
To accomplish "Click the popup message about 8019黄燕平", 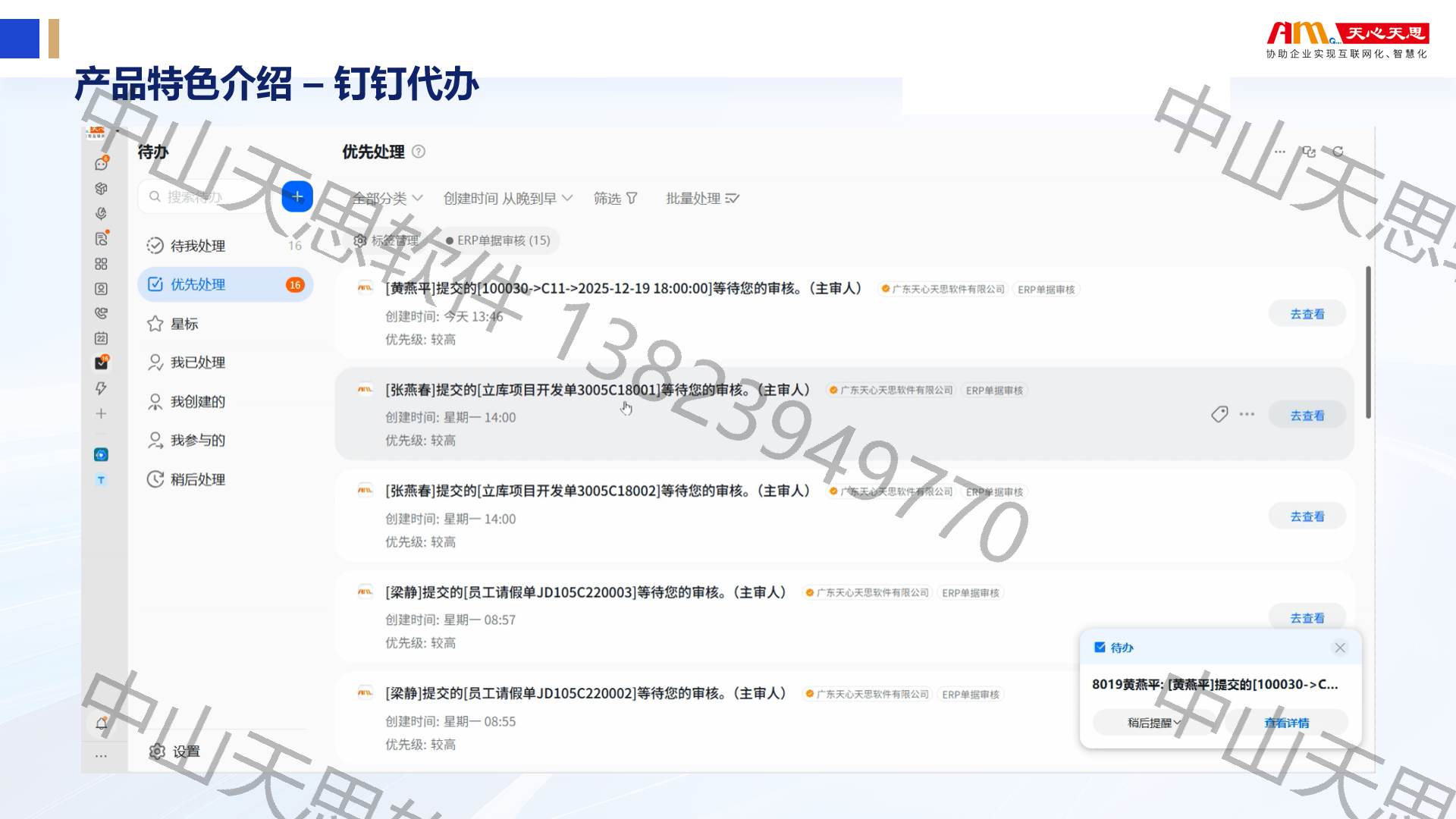I will pos(1215,684).
